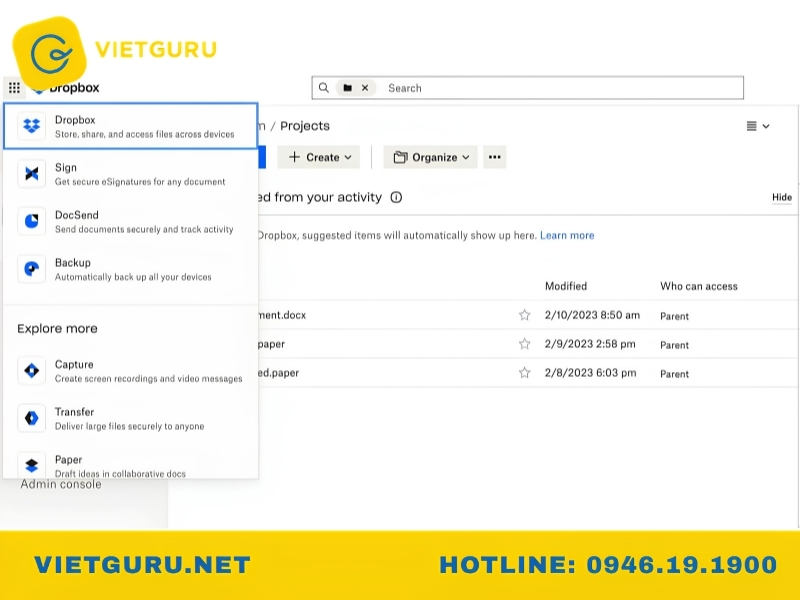Open the file ending in ment.docx

[282, 315]
